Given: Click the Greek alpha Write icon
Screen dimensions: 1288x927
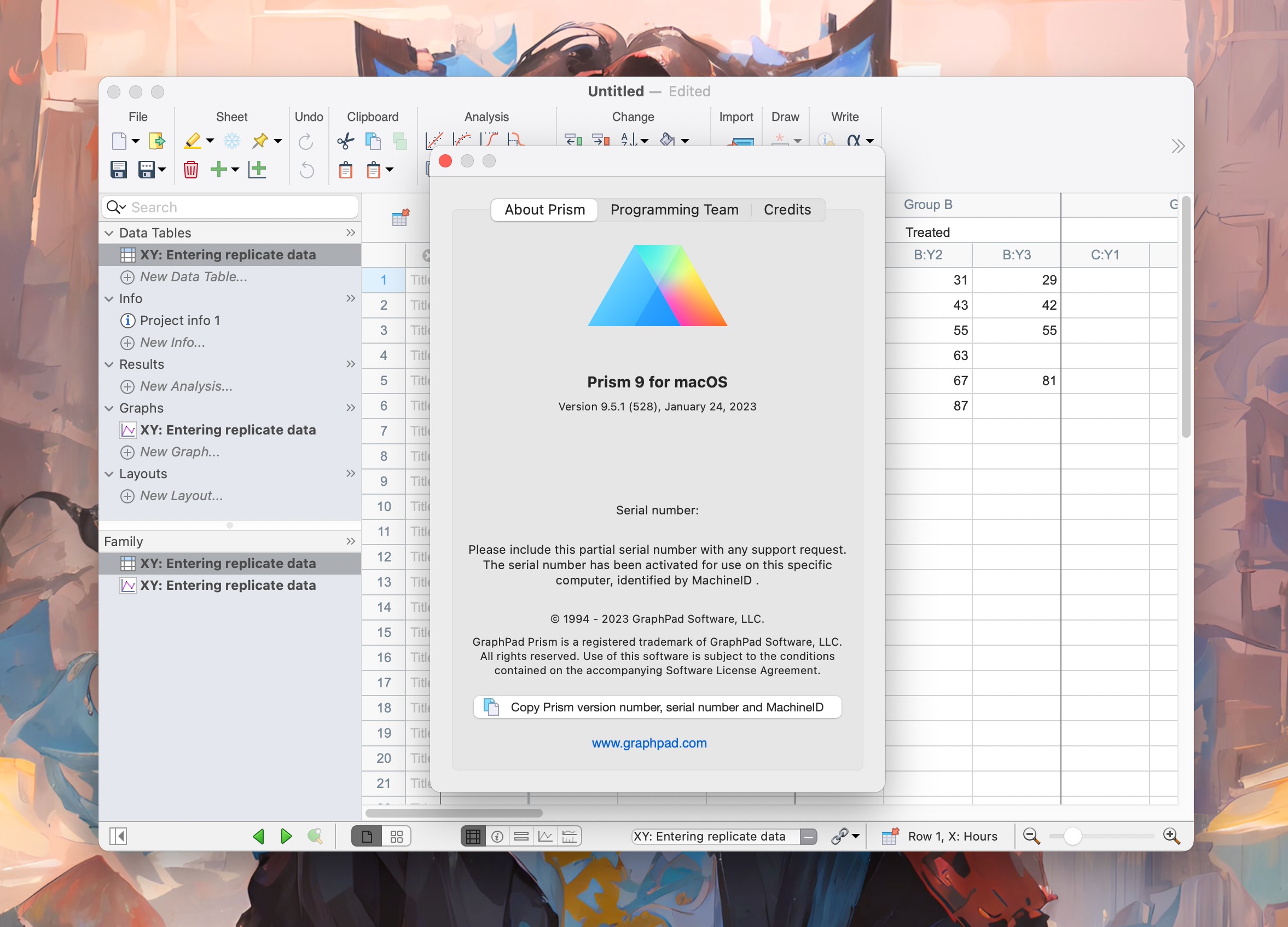Looking at the screenshot, I should 854,140.
